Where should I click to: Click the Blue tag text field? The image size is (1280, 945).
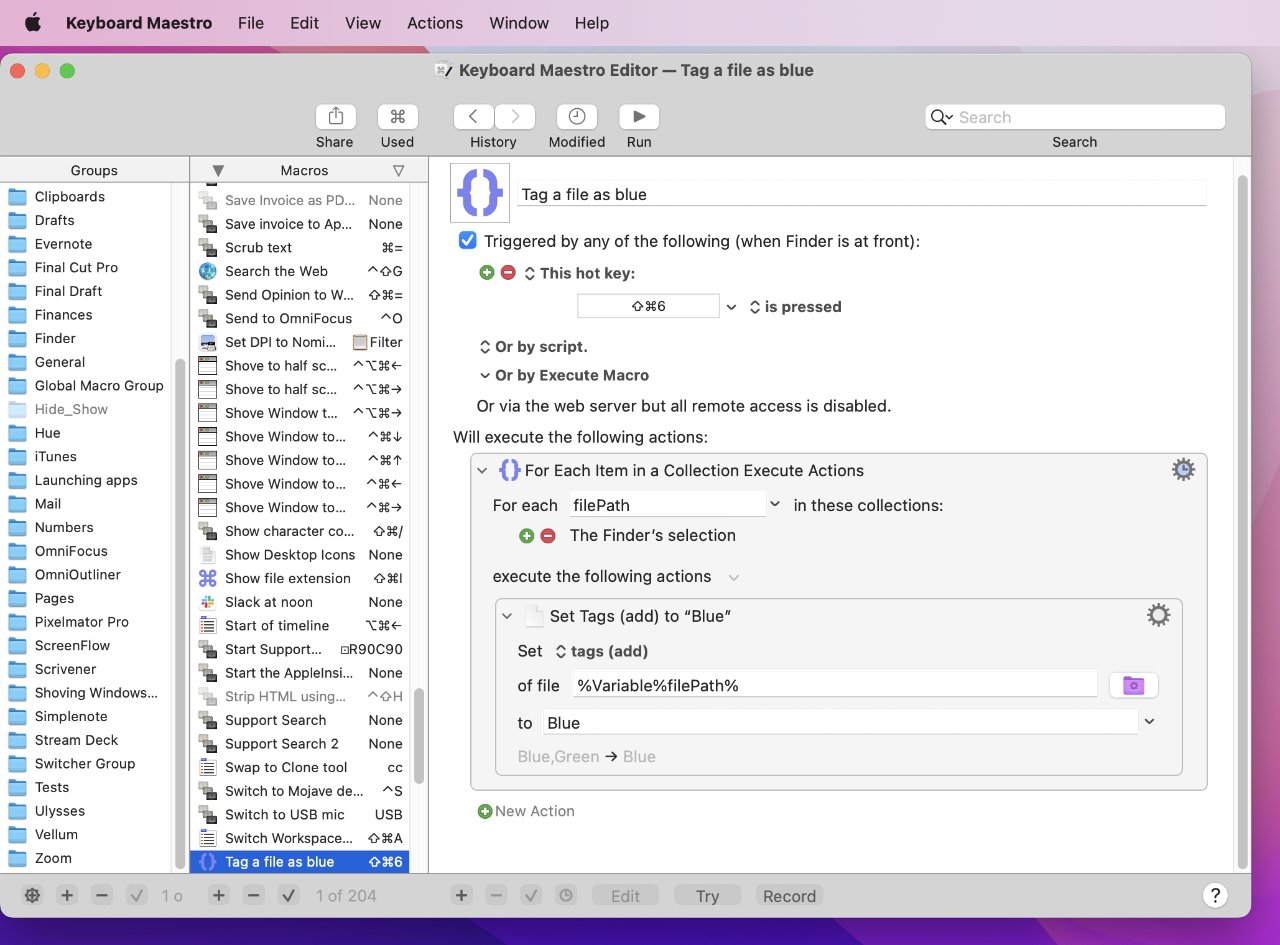click(840, 722)
